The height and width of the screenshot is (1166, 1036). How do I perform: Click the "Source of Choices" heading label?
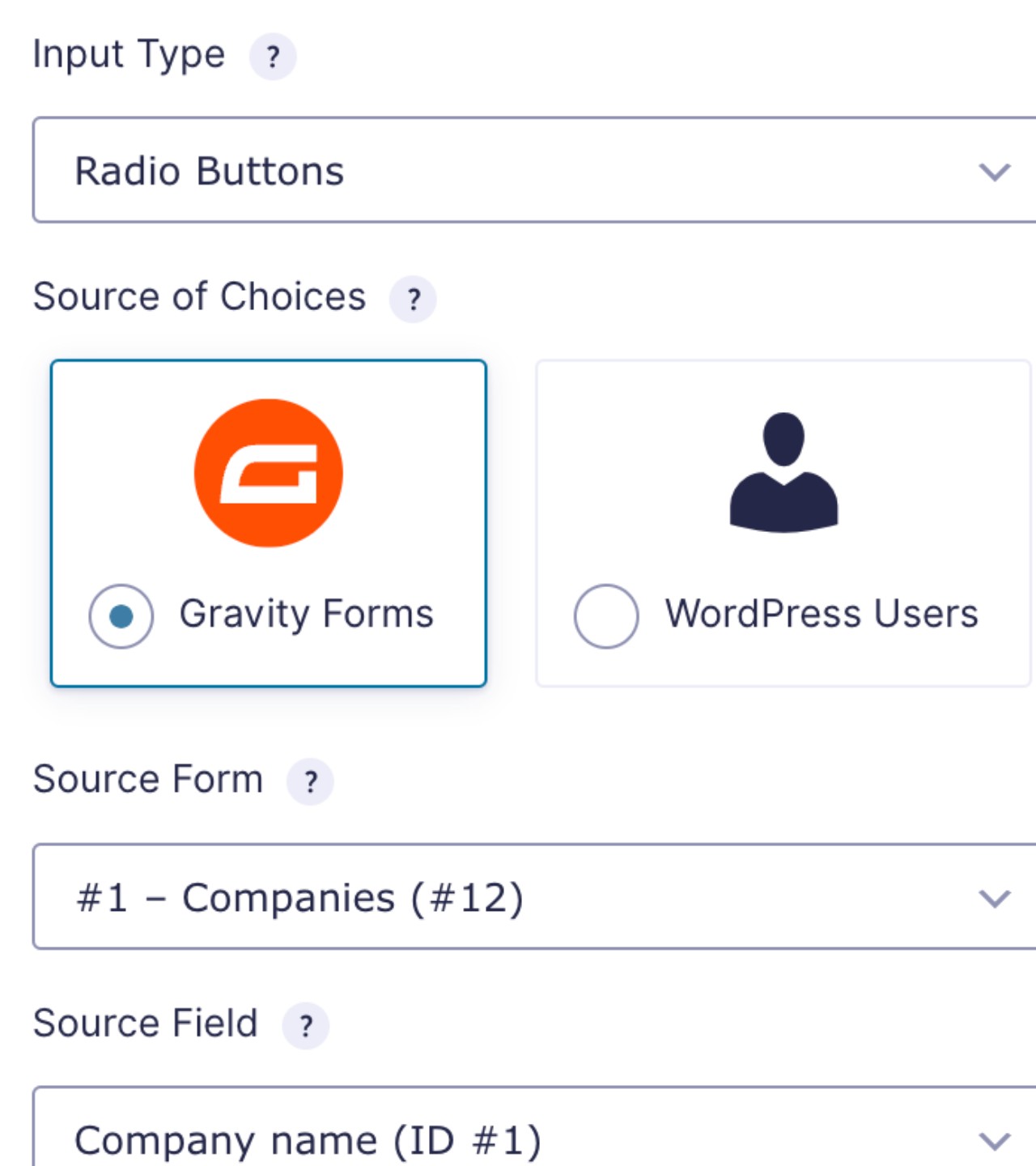[199, 296]
